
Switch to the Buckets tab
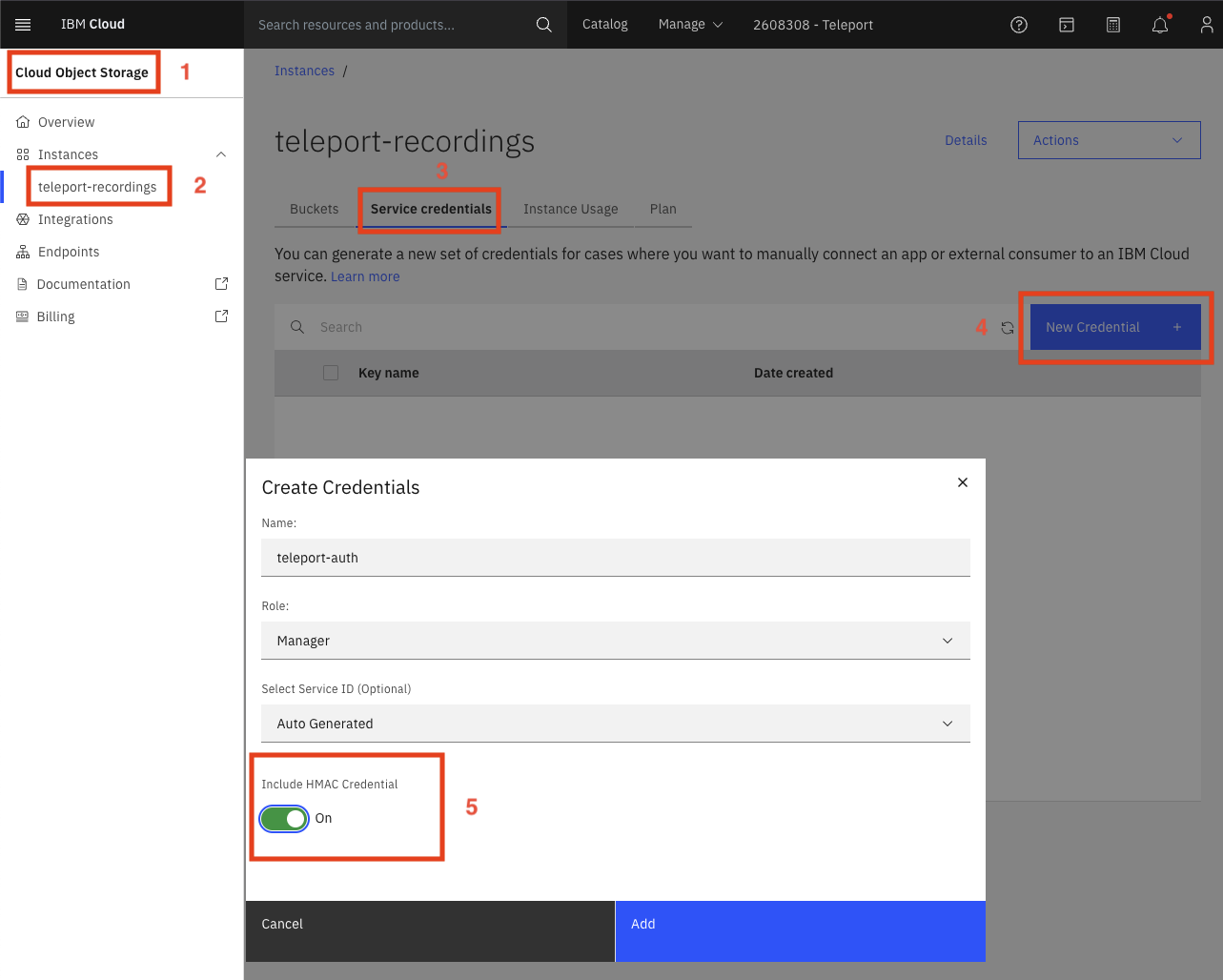coord(315,208)
